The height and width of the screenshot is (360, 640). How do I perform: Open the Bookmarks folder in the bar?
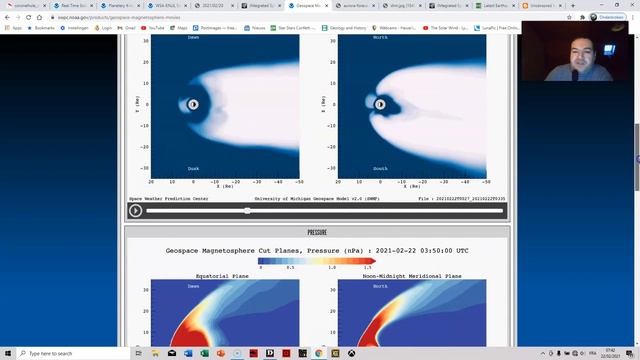tap(41, 28)
